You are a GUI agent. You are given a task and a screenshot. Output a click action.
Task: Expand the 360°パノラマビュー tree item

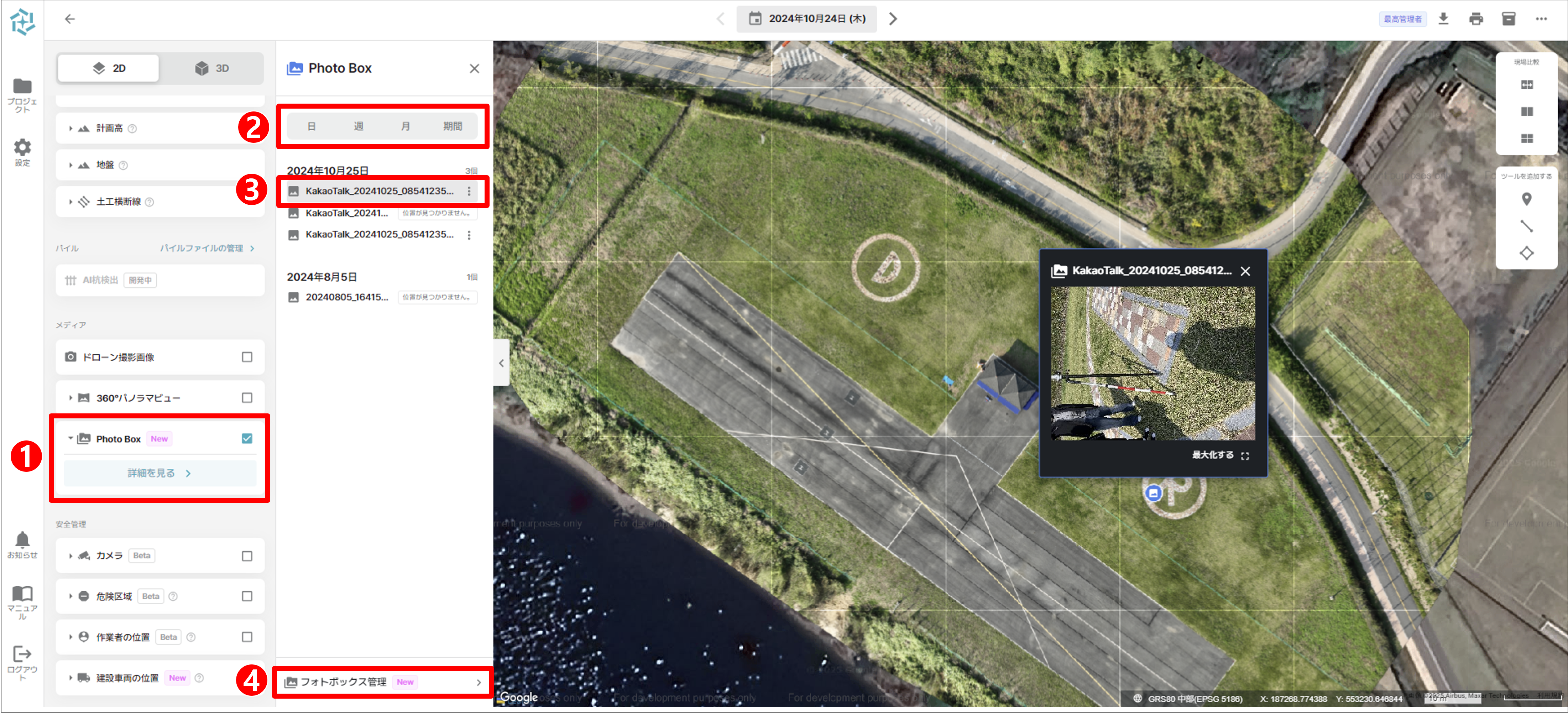pyautogui.click(x=70, y=398)
